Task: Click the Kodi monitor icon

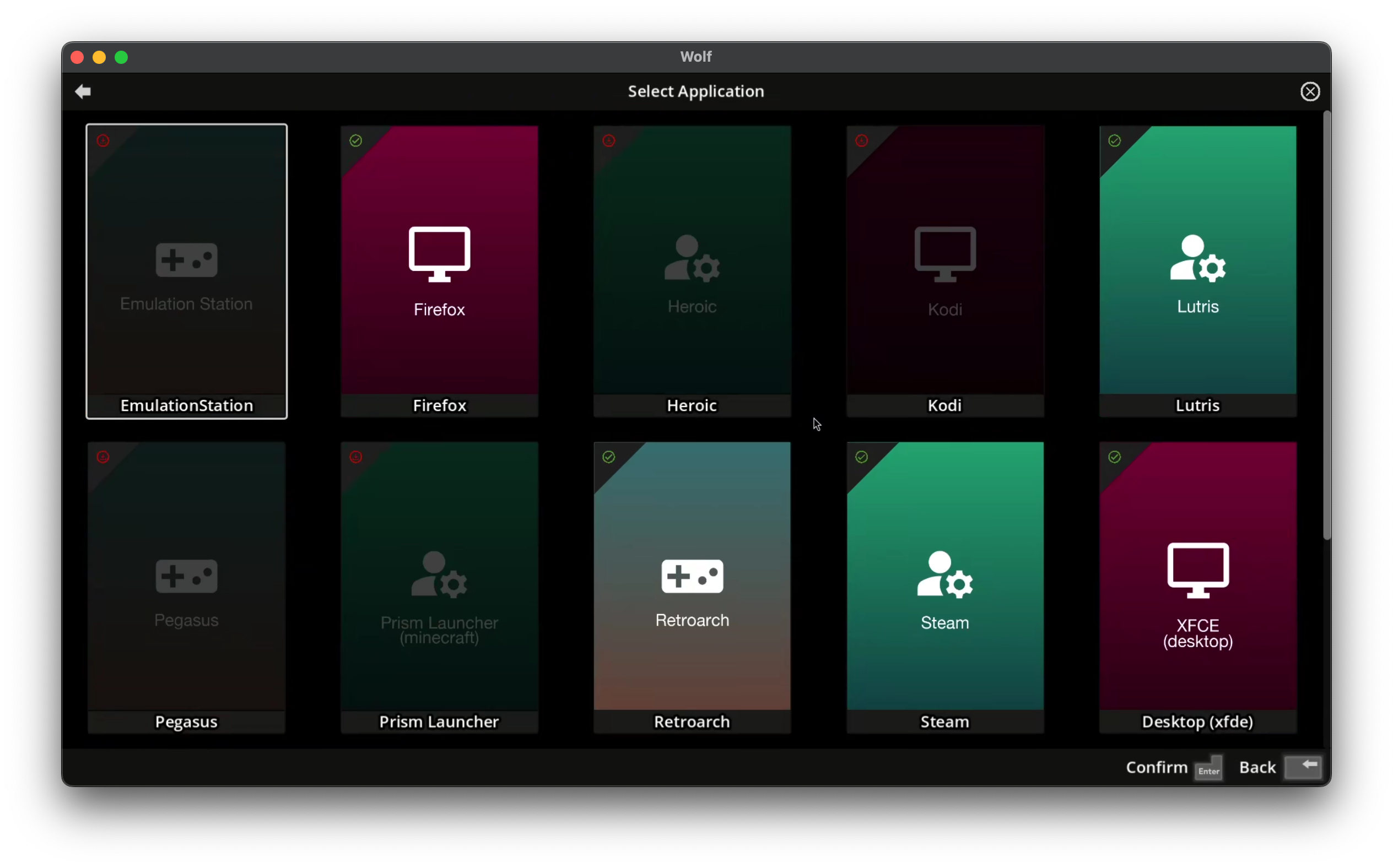Action: coord(944,254)
